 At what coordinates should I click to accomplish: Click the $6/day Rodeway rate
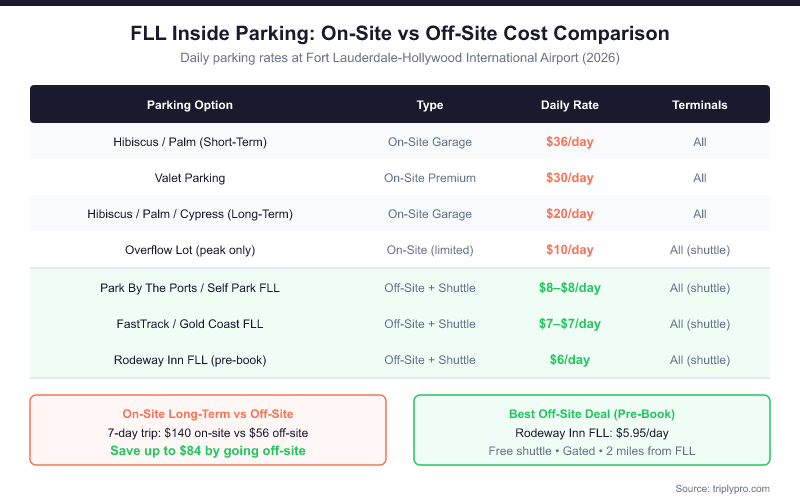point(569,360)
